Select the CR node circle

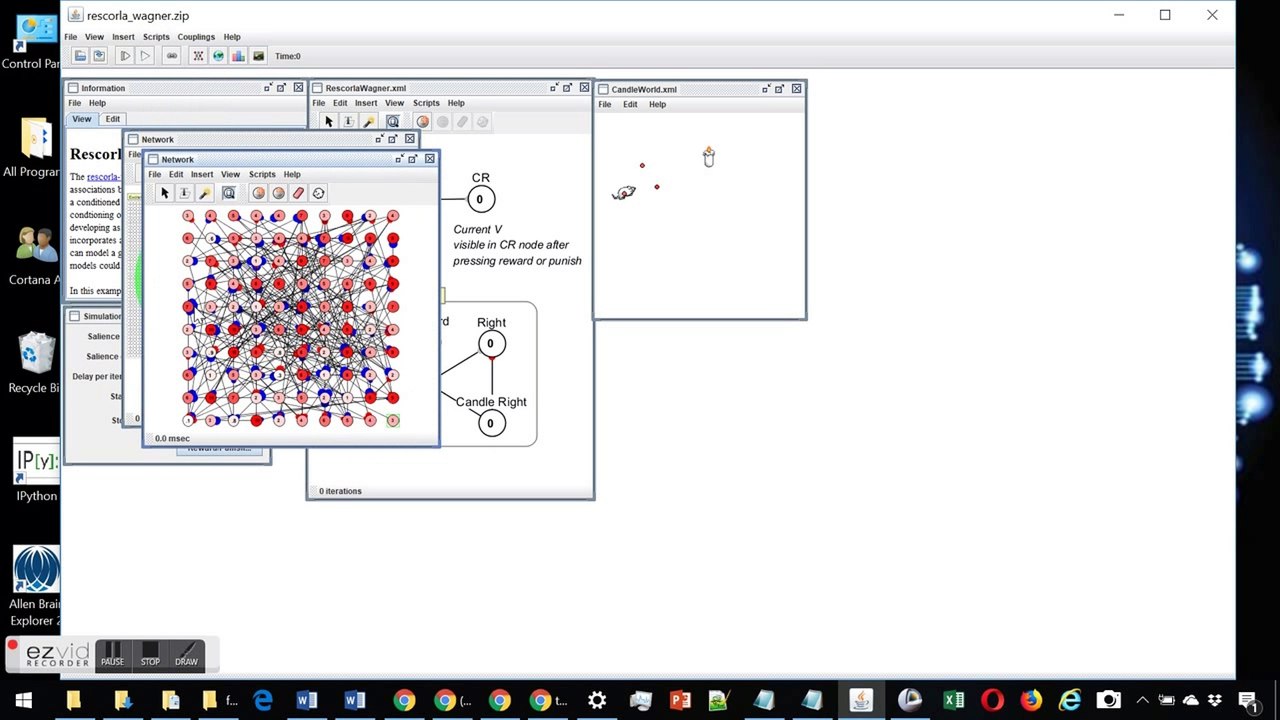coord(480,199)
